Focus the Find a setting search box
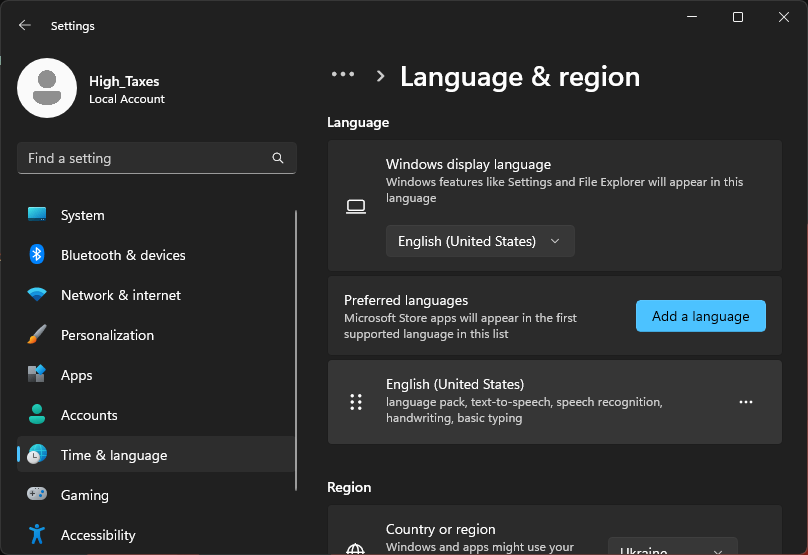The width and height of the screenshot is (808, 555). coord(145,158)
